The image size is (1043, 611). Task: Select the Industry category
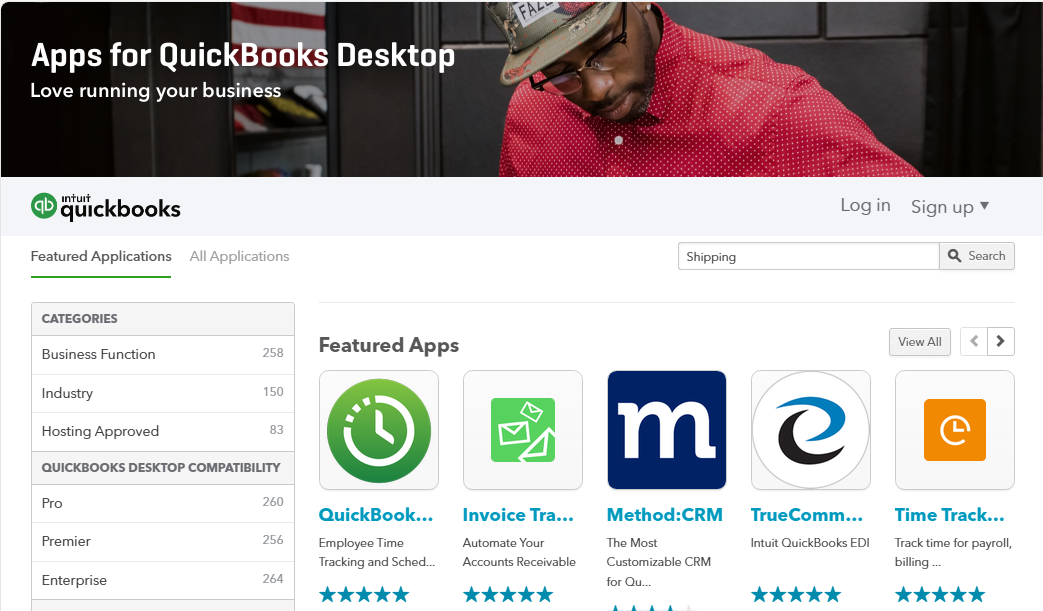(163, 393)
